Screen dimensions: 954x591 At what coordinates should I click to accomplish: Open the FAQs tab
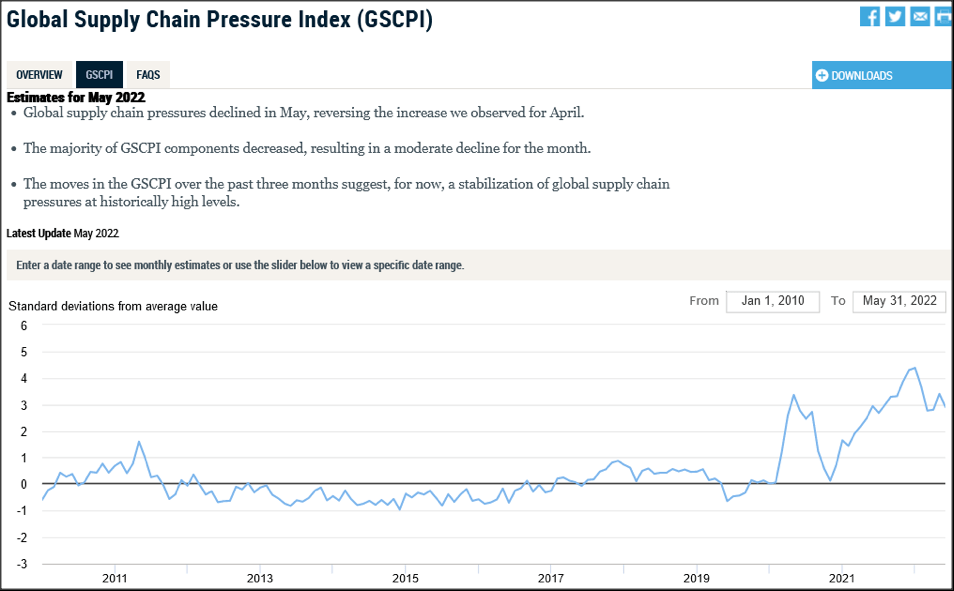click(148, 75)
